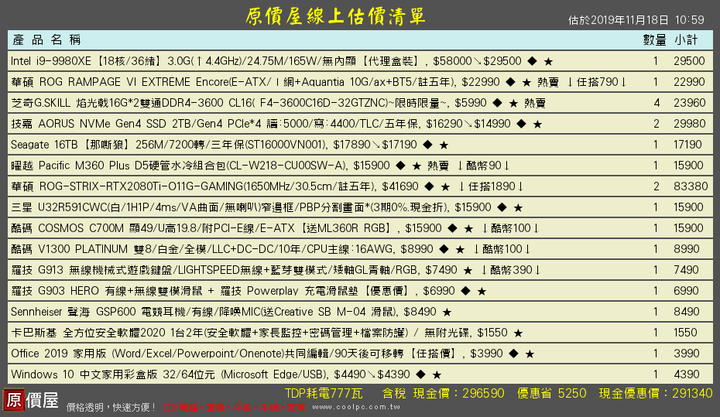The width and height of the screenshot is (720, 417).
Task: Click the 含稅 label in the footer
Action: point(394,394)
